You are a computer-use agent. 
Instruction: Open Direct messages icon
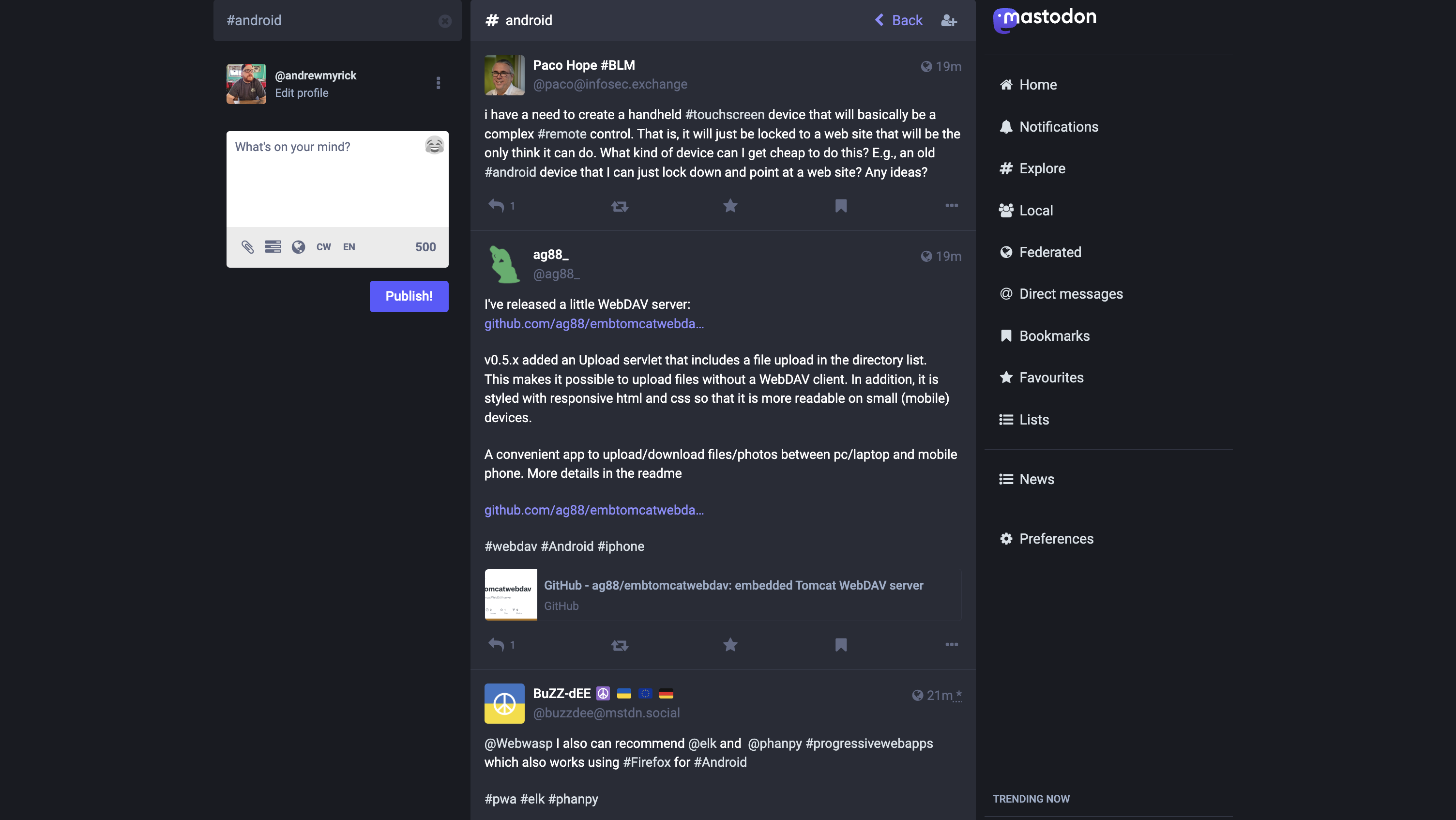pyautogui.click(x=1005, y=294)
